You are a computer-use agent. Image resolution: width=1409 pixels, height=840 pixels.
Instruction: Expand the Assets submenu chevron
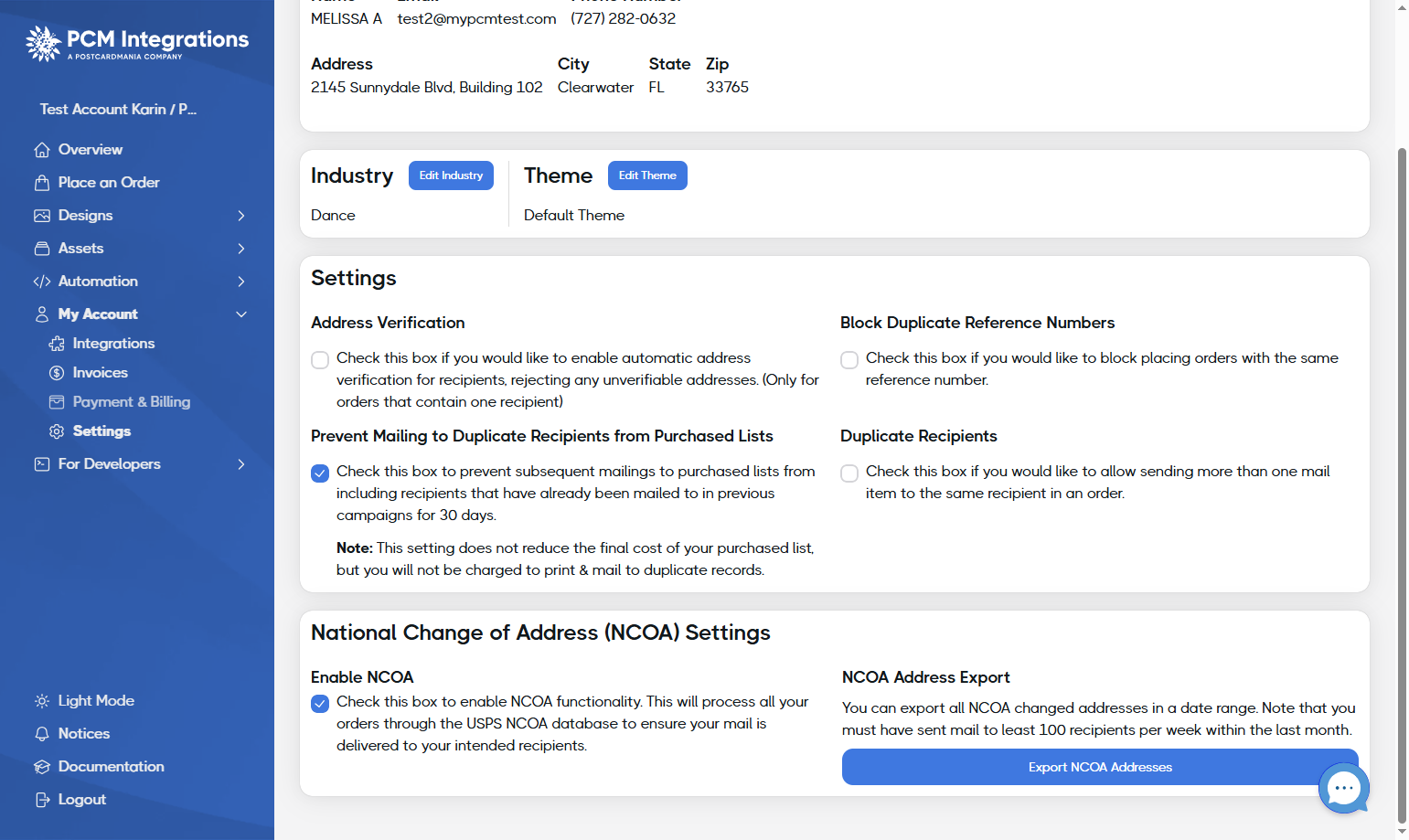tap(241, 249)
